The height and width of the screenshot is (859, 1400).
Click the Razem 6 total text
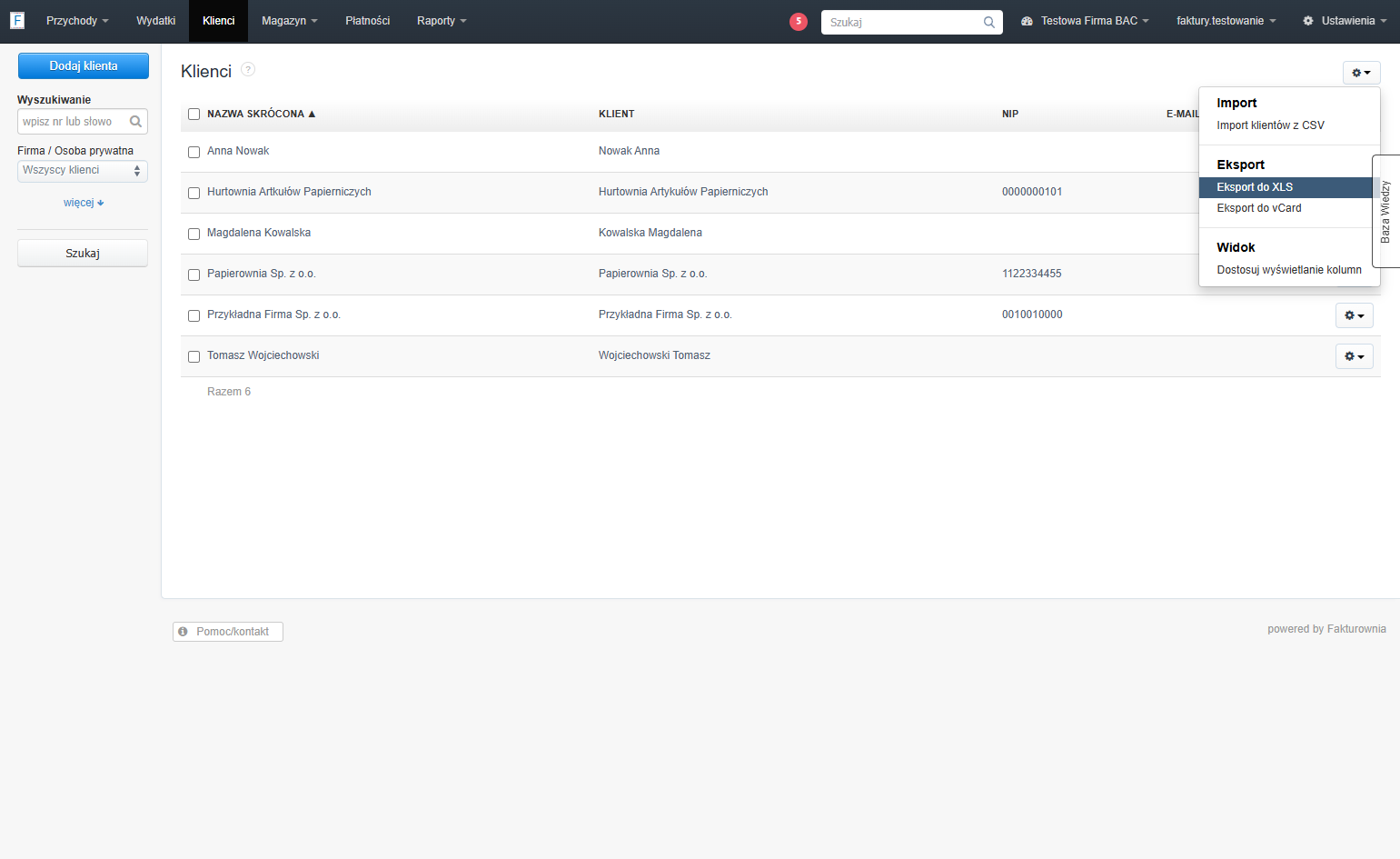point(229,392)
